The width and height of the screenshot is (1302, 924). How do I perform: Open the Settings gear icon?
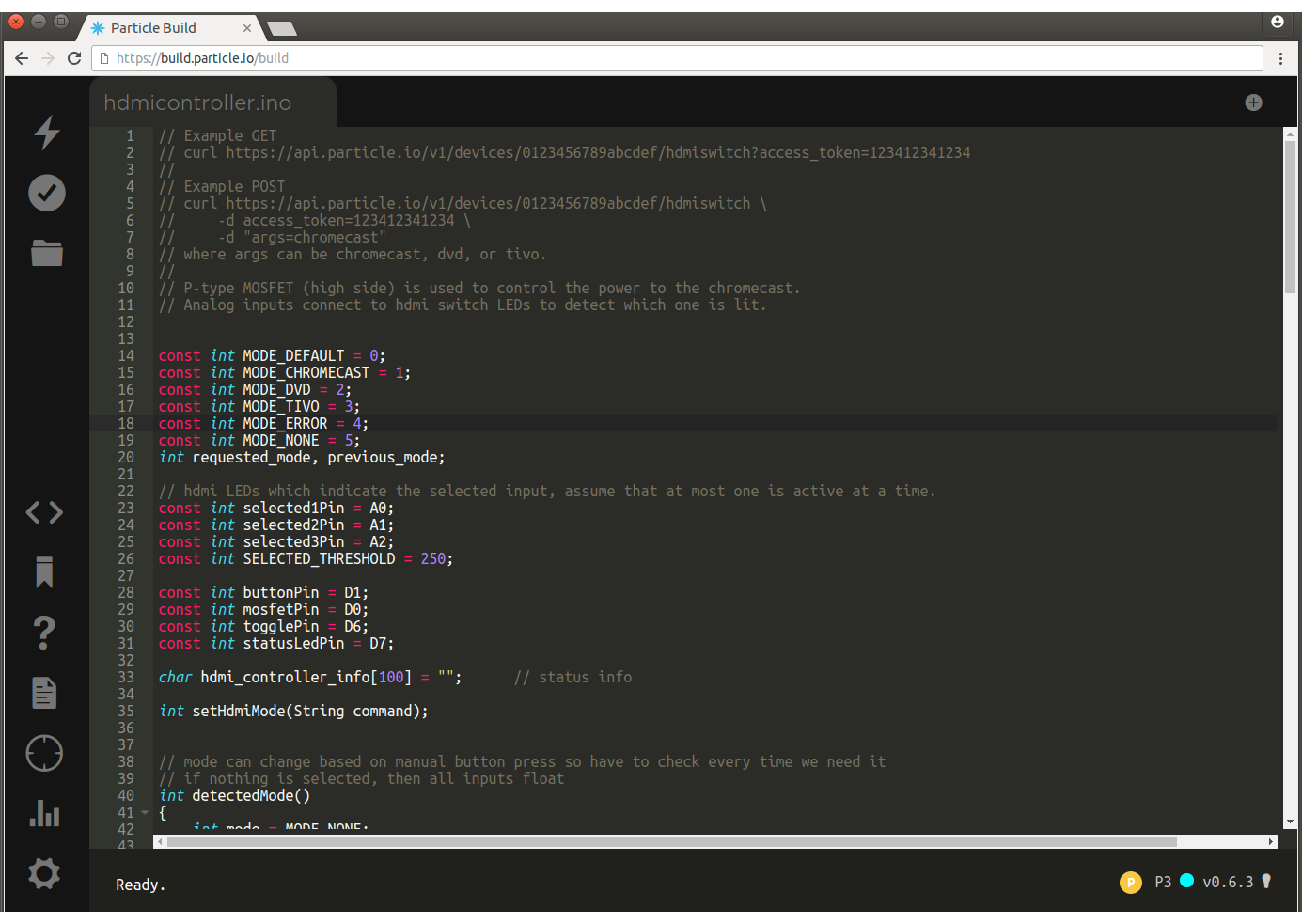click(x=44, y=873)
